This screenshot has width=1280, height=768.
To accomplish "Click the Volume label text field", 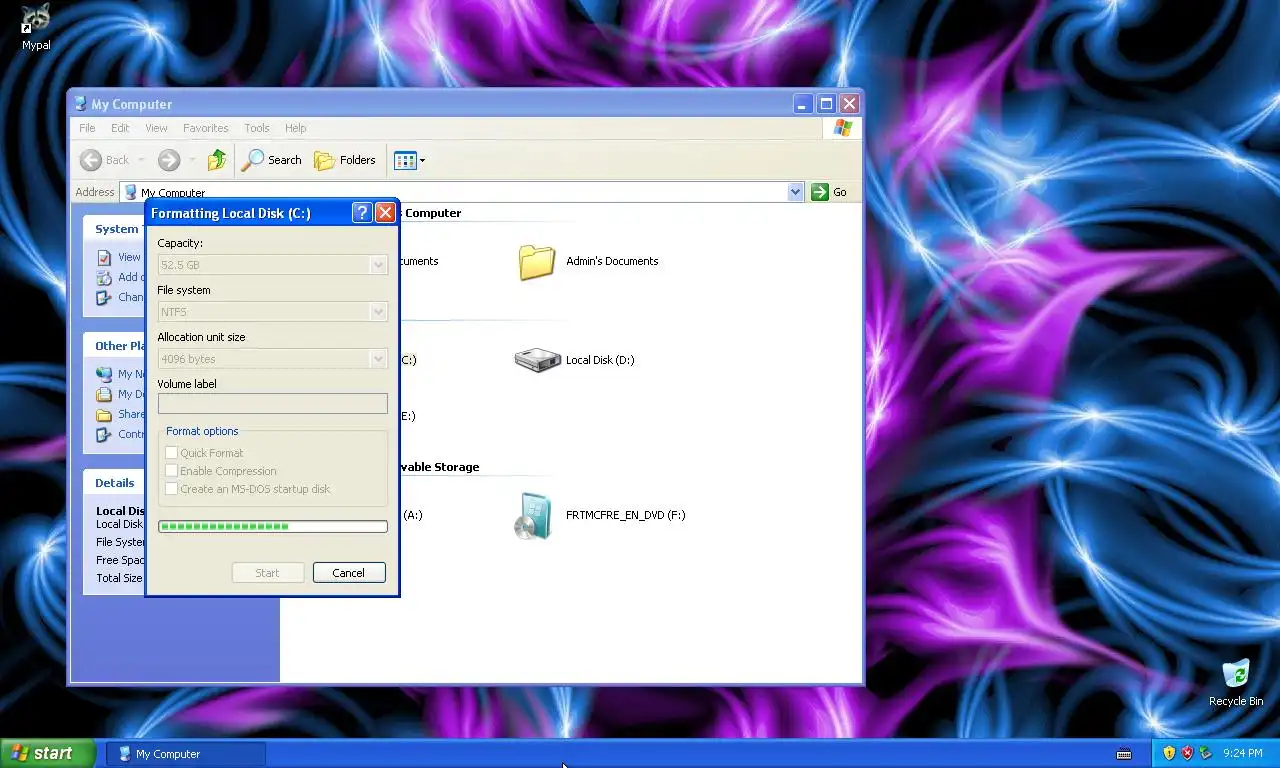I will 272,404.
